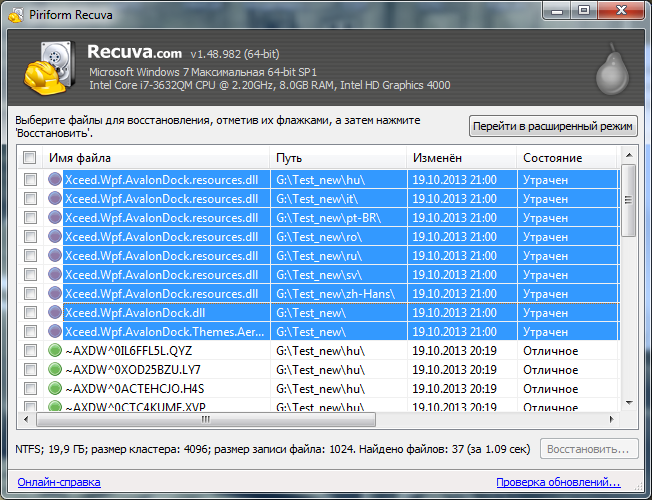The width and height of the screenshot is (652, 500).
Task: Maximize the Piriform Recuva window
Action: coord(584,11)
